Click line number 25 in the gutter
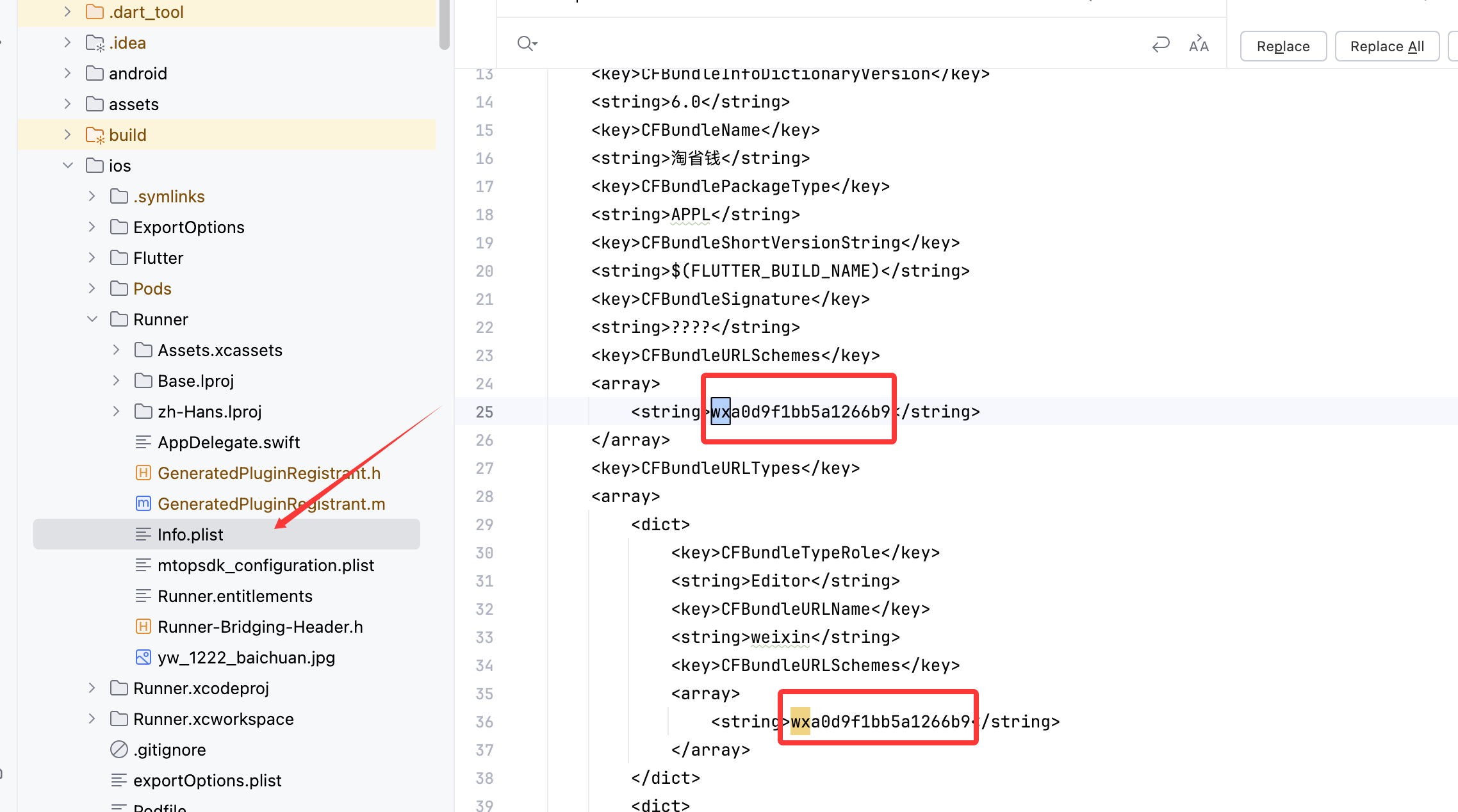 [484, 412]
